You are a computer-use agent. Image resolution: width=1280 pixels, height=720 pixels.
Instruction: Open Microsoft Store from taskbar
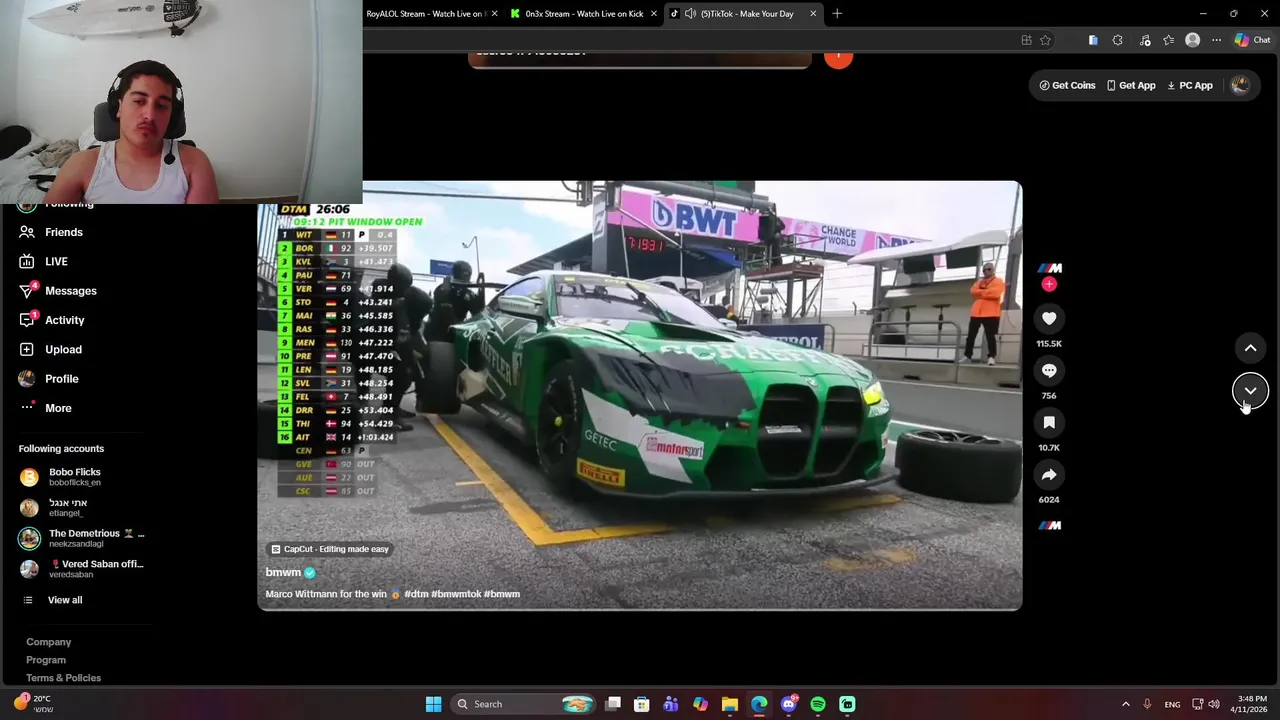(642, 704)
